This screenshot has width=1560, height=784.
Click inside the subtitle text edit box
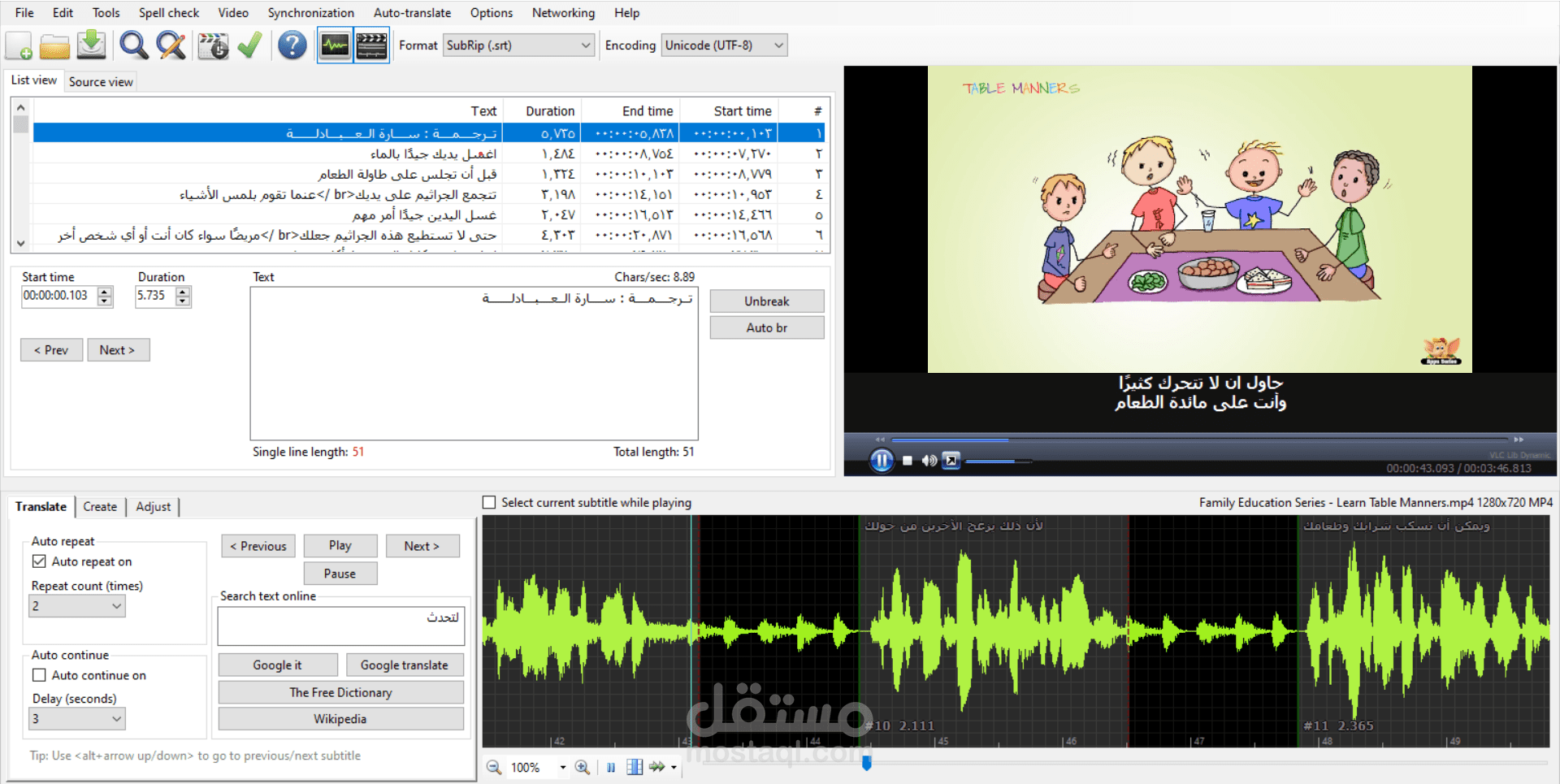474,364
